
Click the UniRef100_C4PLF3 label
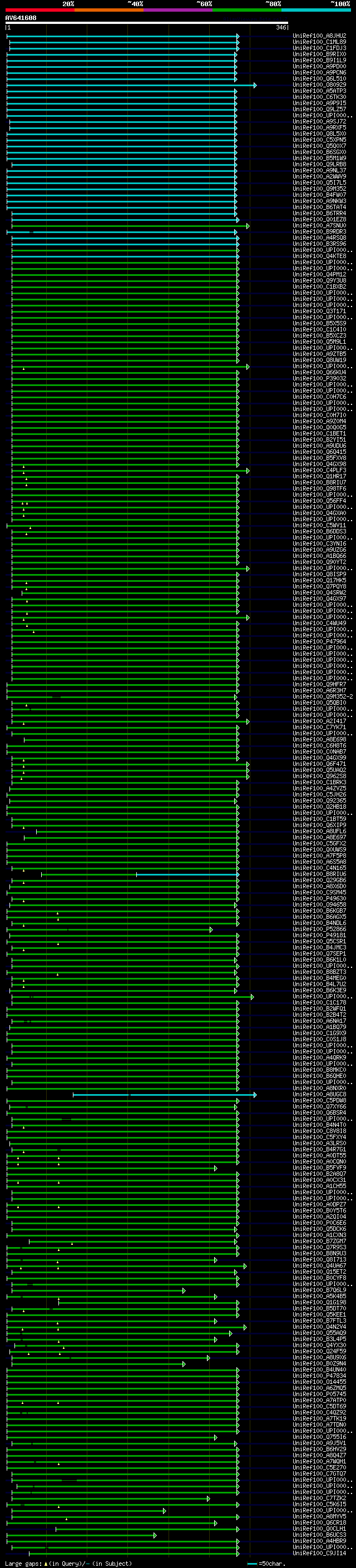(x=319, y=470)
